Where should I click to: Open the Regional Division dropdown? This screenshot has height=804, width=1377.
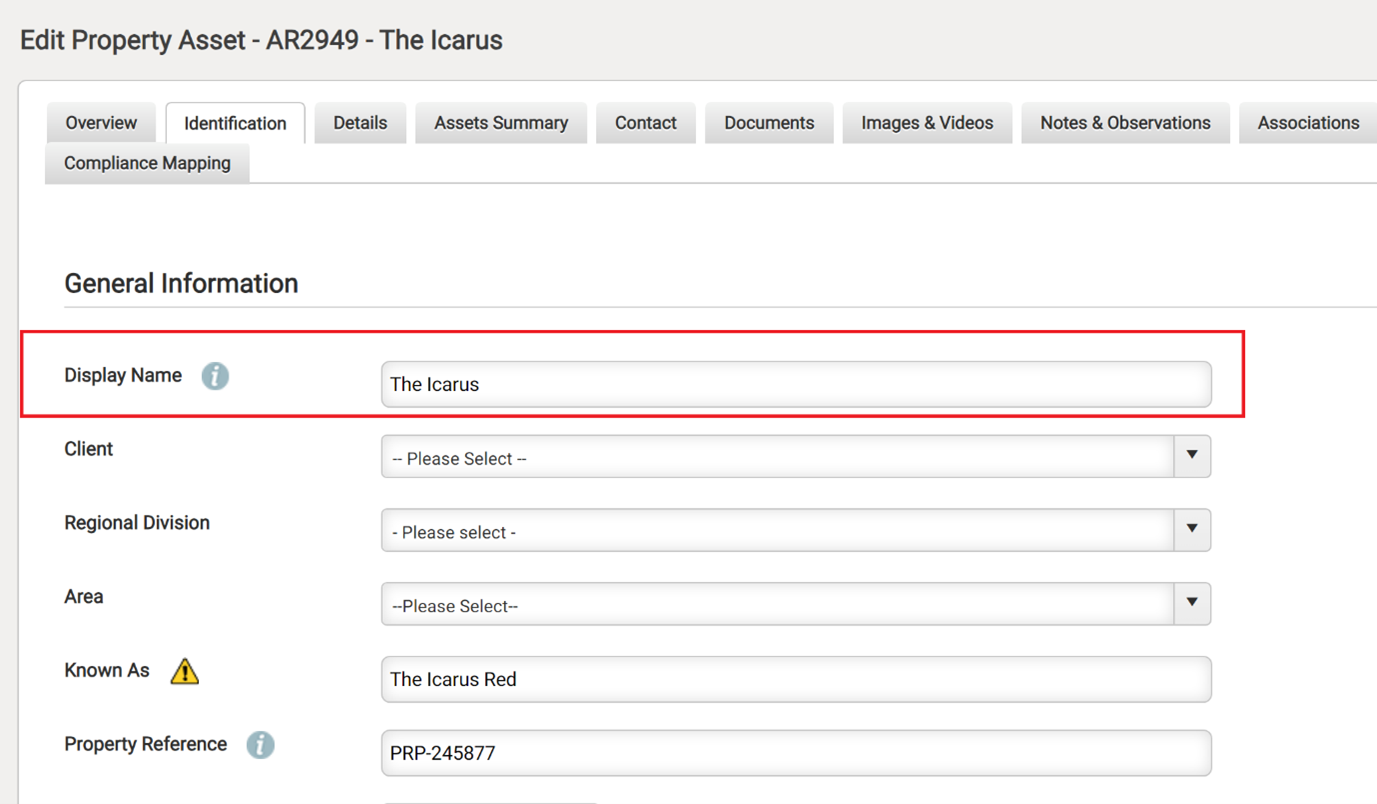796,530
